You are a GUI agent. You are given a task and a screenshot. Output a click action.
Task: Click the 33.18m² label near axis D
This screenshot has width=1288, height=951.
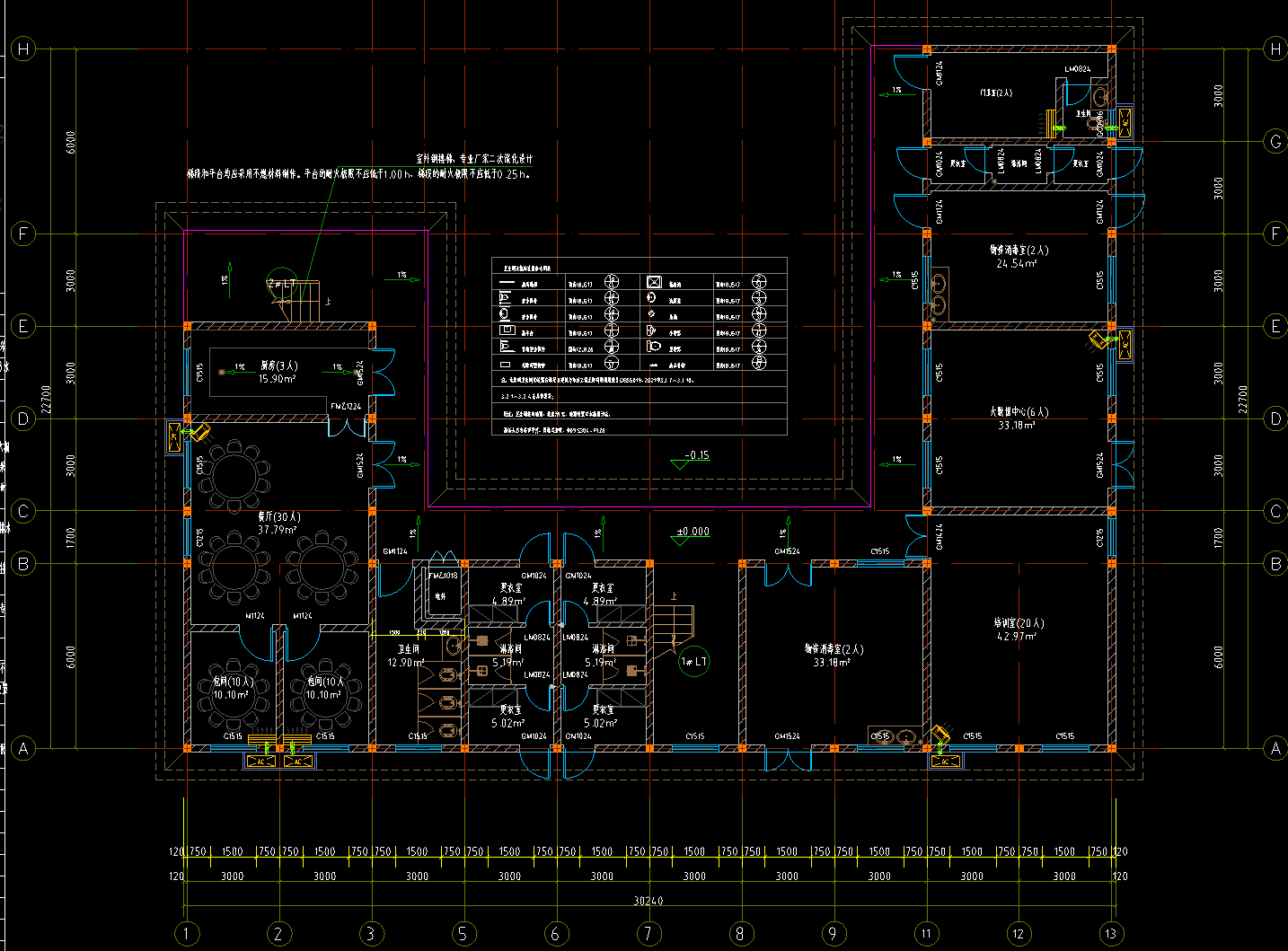1017,425
